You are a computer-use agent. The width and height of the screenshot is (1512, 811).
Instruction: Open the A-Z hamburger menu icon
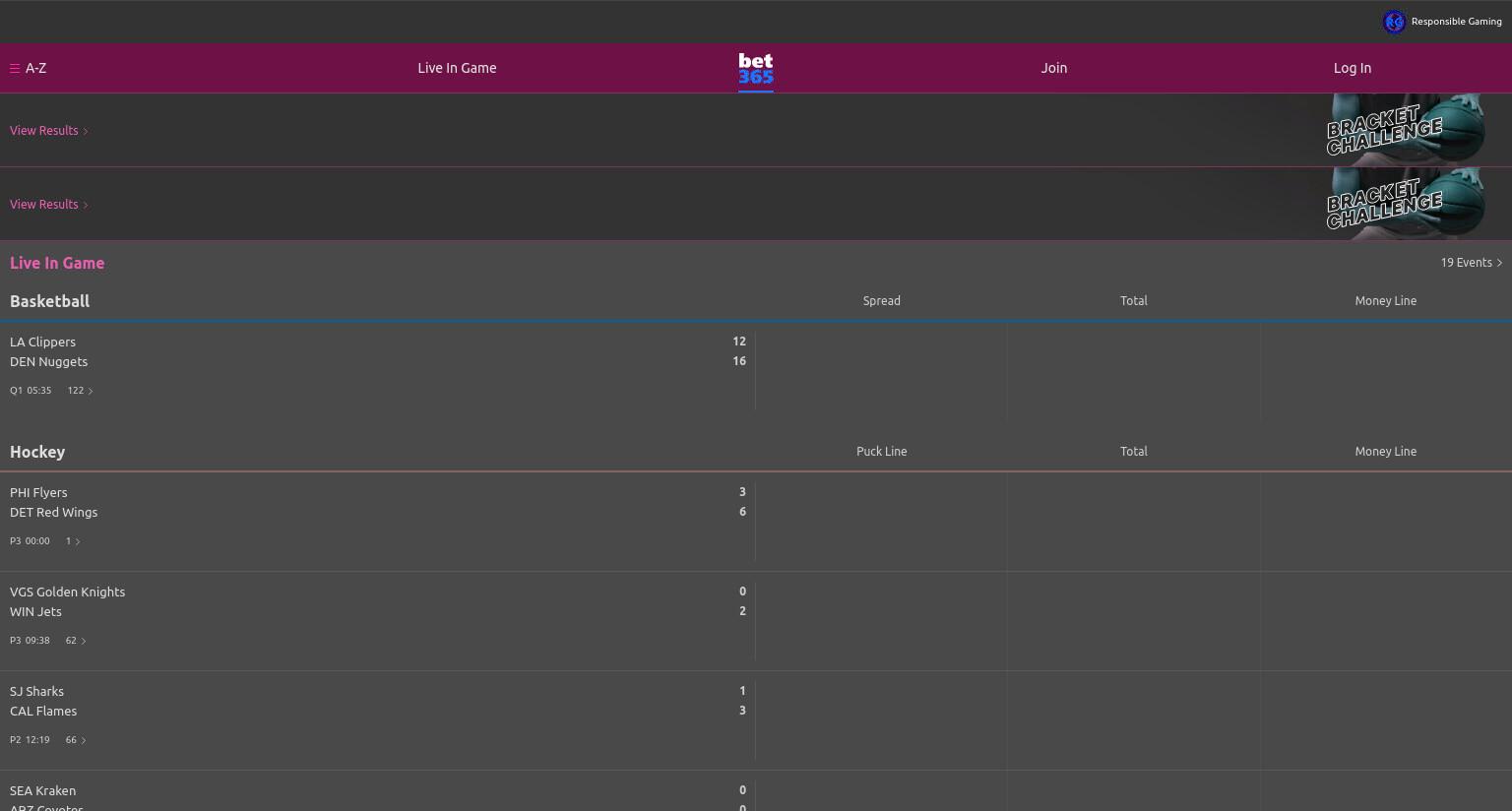(15, 68)
